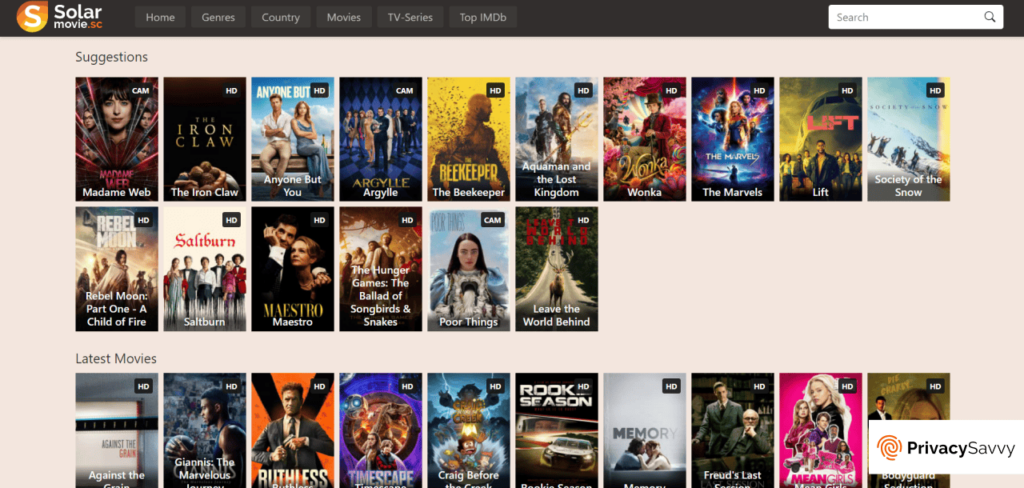Select the Rookie Season poster
This screenshot has height=488, width=1024.
pyautogui.click(x=556, y=431)
